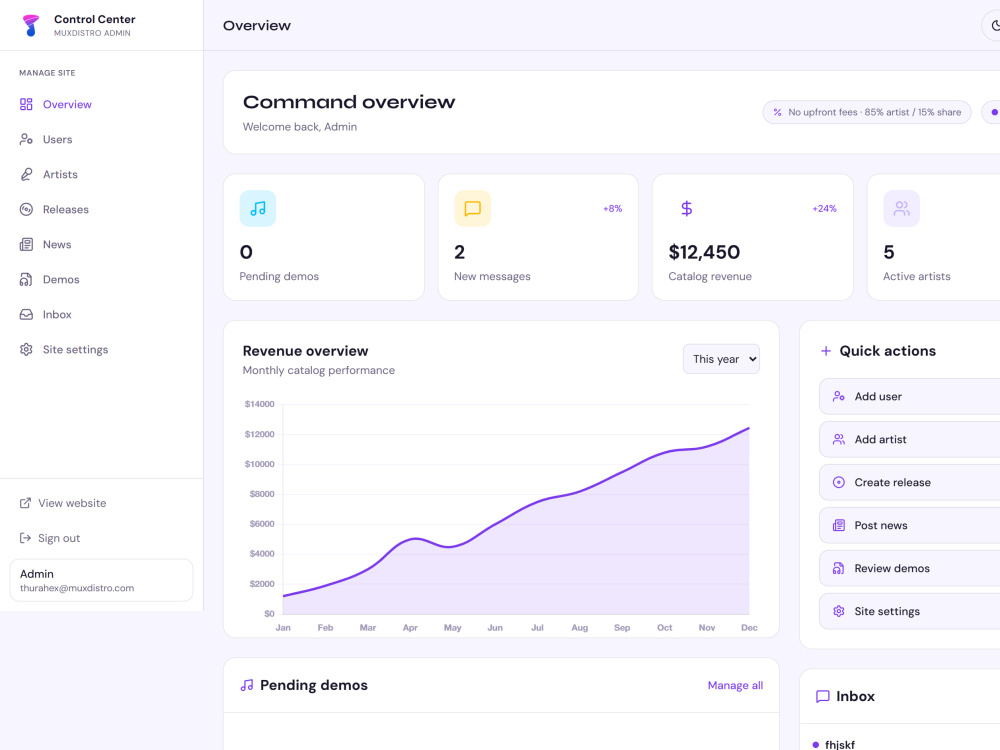
Task: Click Manage all in Pending demos
Action: (735, 686)
